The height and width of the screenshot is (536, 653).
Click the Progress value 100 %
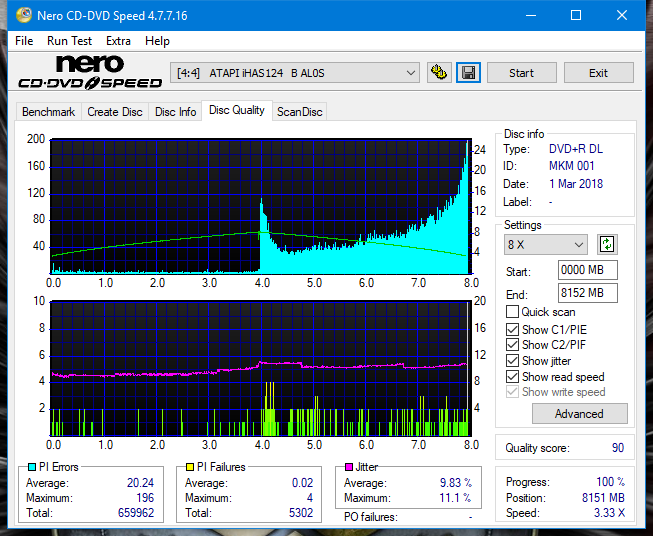tap(611, 481)
